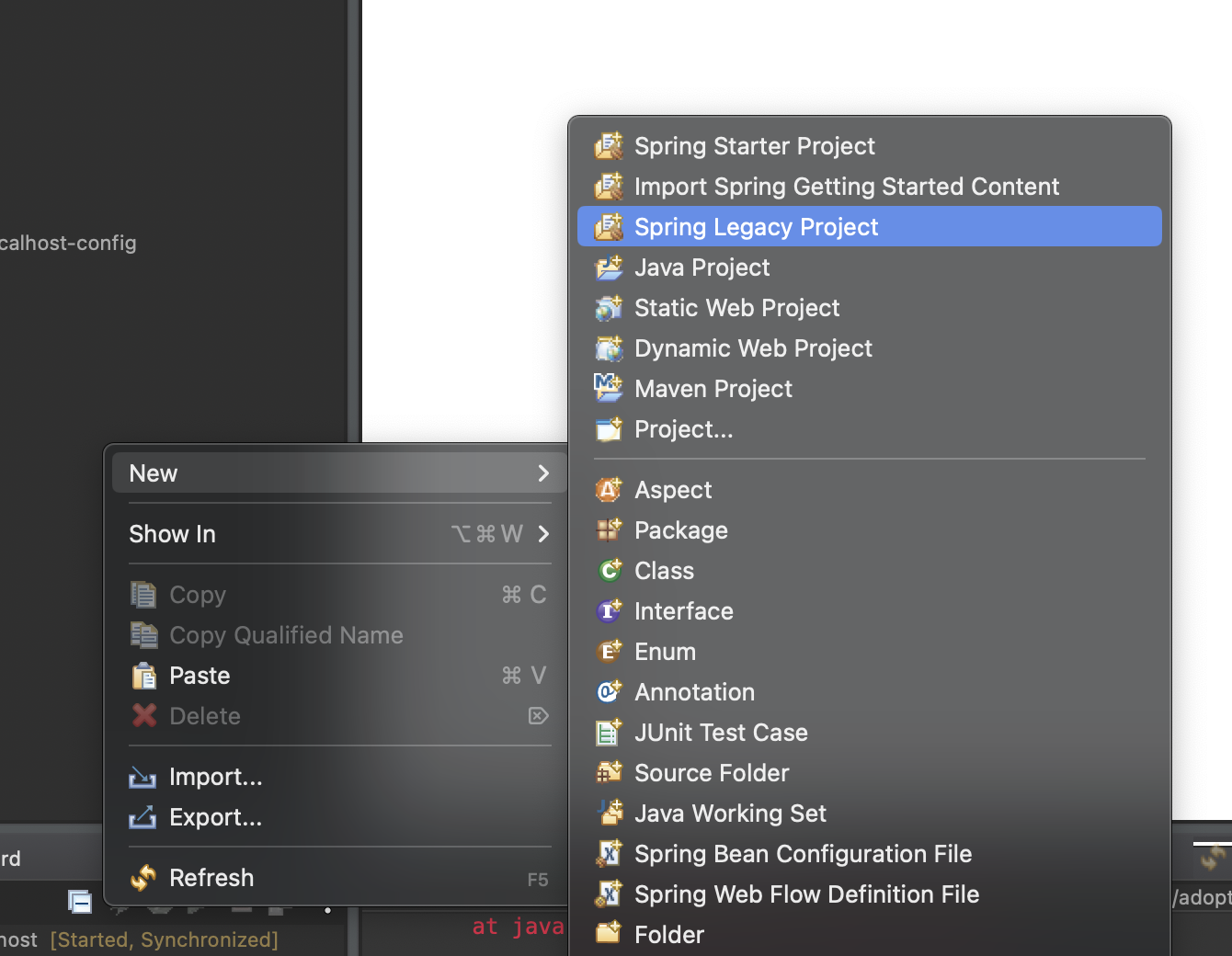This screenshot has width=1232, height=956.
Task: Click the Dynamic Web Project globe icon
Action: [x=609, y=348]
